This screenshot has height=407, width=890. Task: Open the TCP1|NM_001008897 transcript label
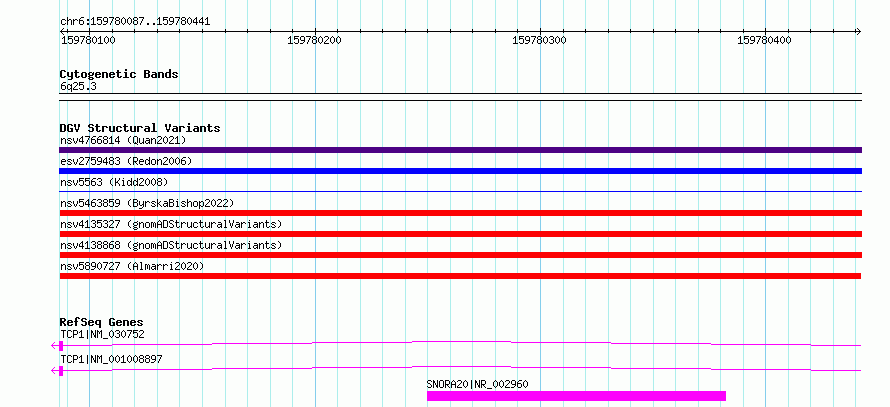click(111, 359)
